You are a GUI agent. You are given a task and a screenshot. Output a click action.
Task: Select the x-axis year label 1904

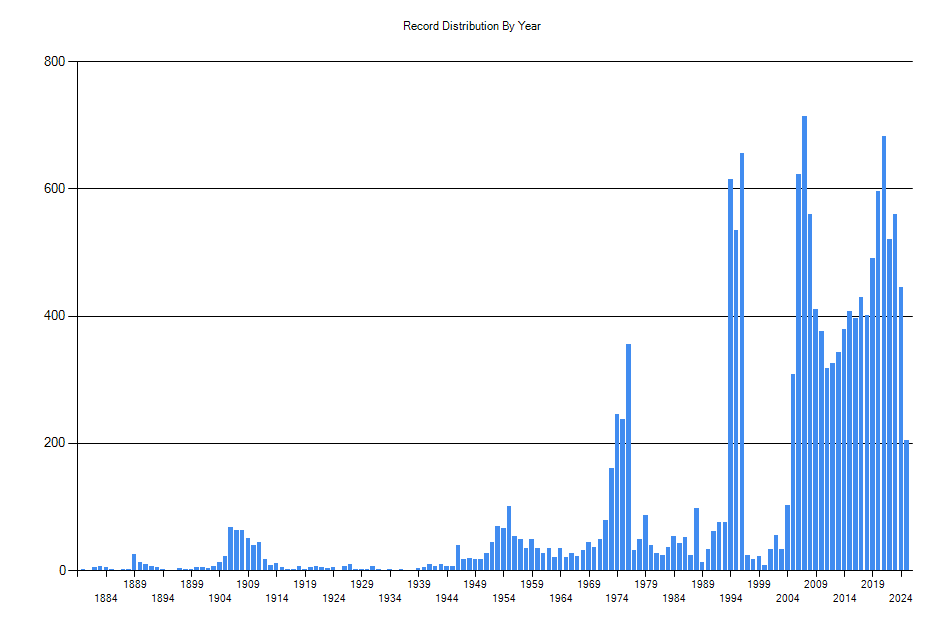tap(219, 598)
